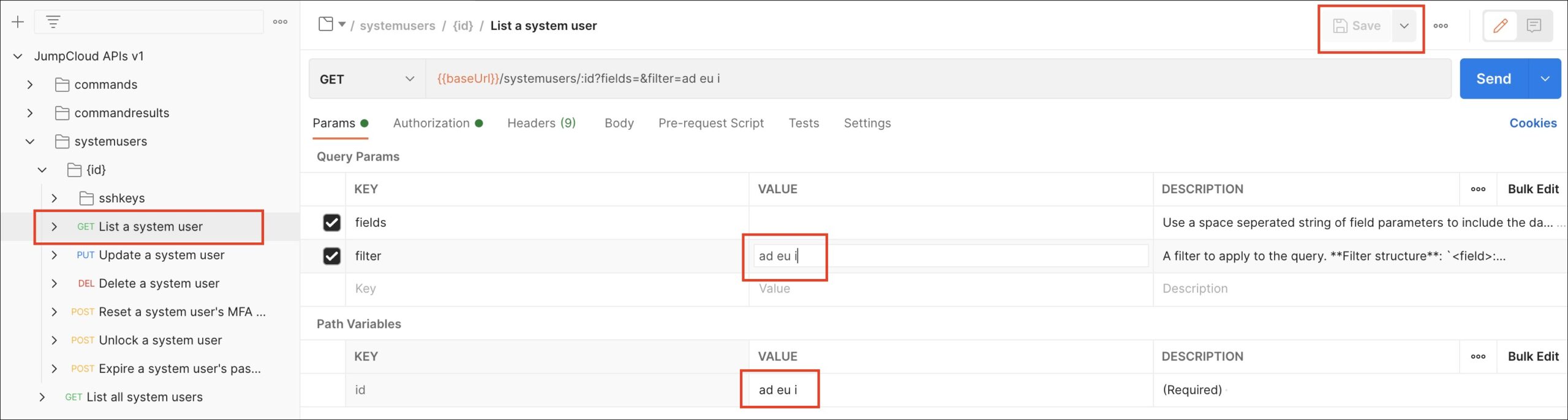Collapse the systemusers folder
This screenshot has width=1568, height=420.
point(29,142)
